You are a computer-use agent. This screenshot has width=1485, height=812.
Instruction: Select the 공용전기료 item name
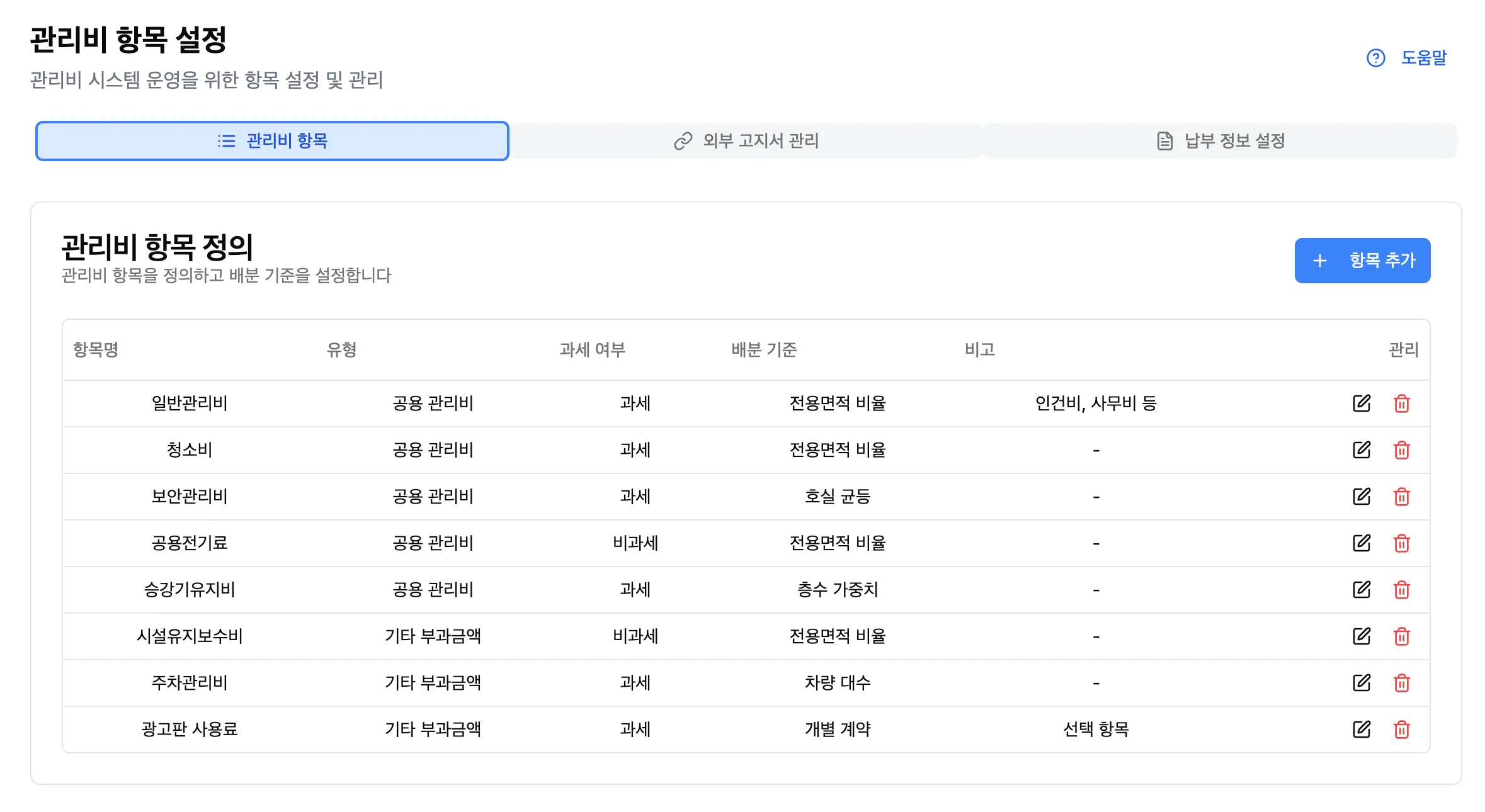tap(190, 543)
